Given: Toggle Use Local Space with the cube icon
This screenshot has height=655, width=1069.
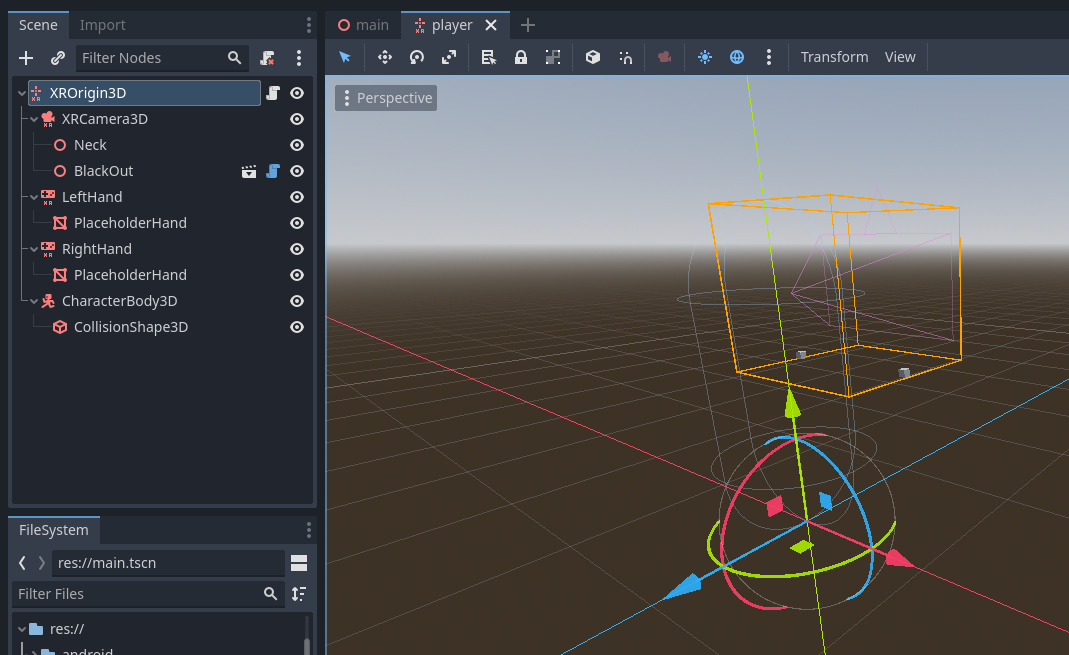Looking at the screenshot, I should 592,57.
